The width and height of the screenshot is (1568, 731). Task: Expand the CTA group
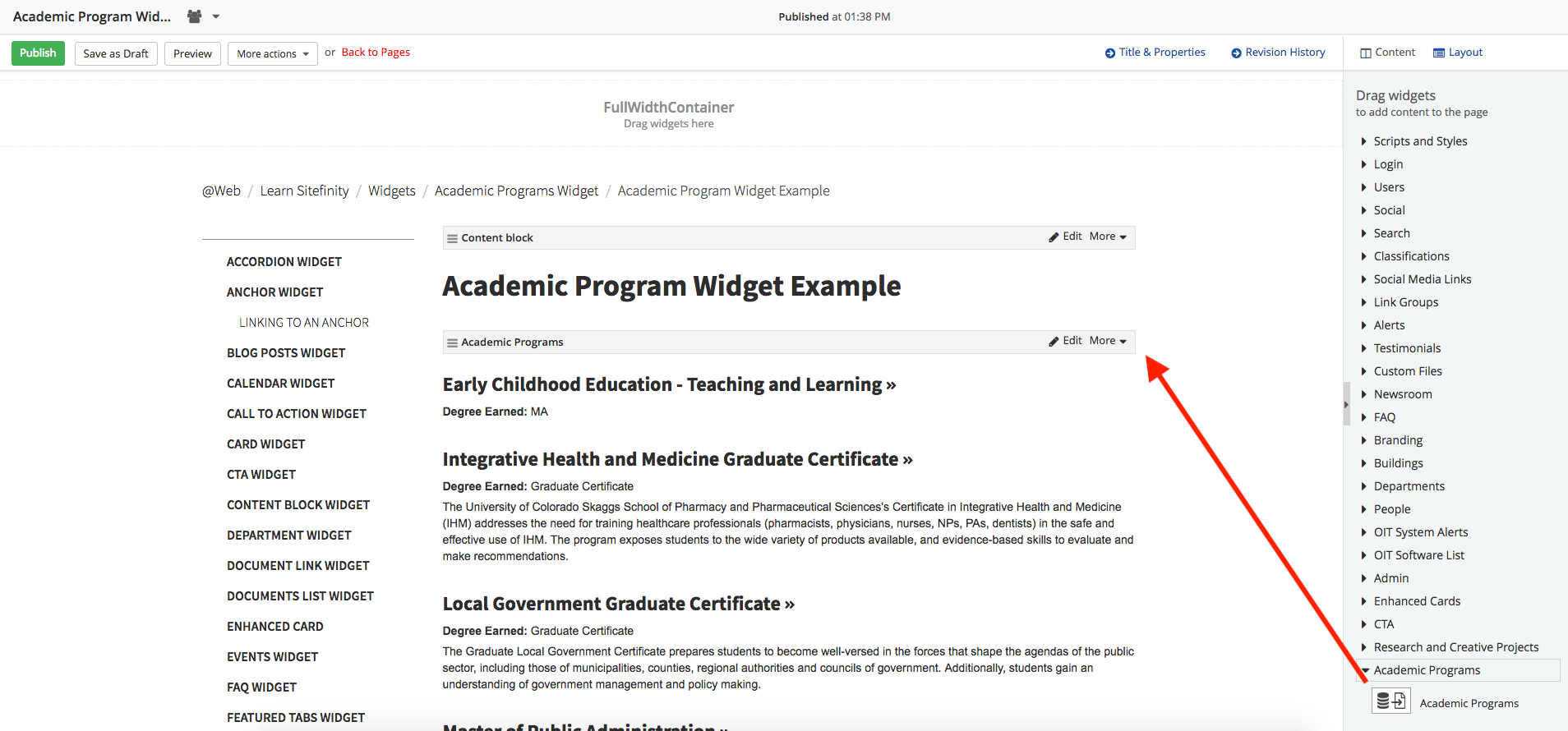pos(1383,624)
